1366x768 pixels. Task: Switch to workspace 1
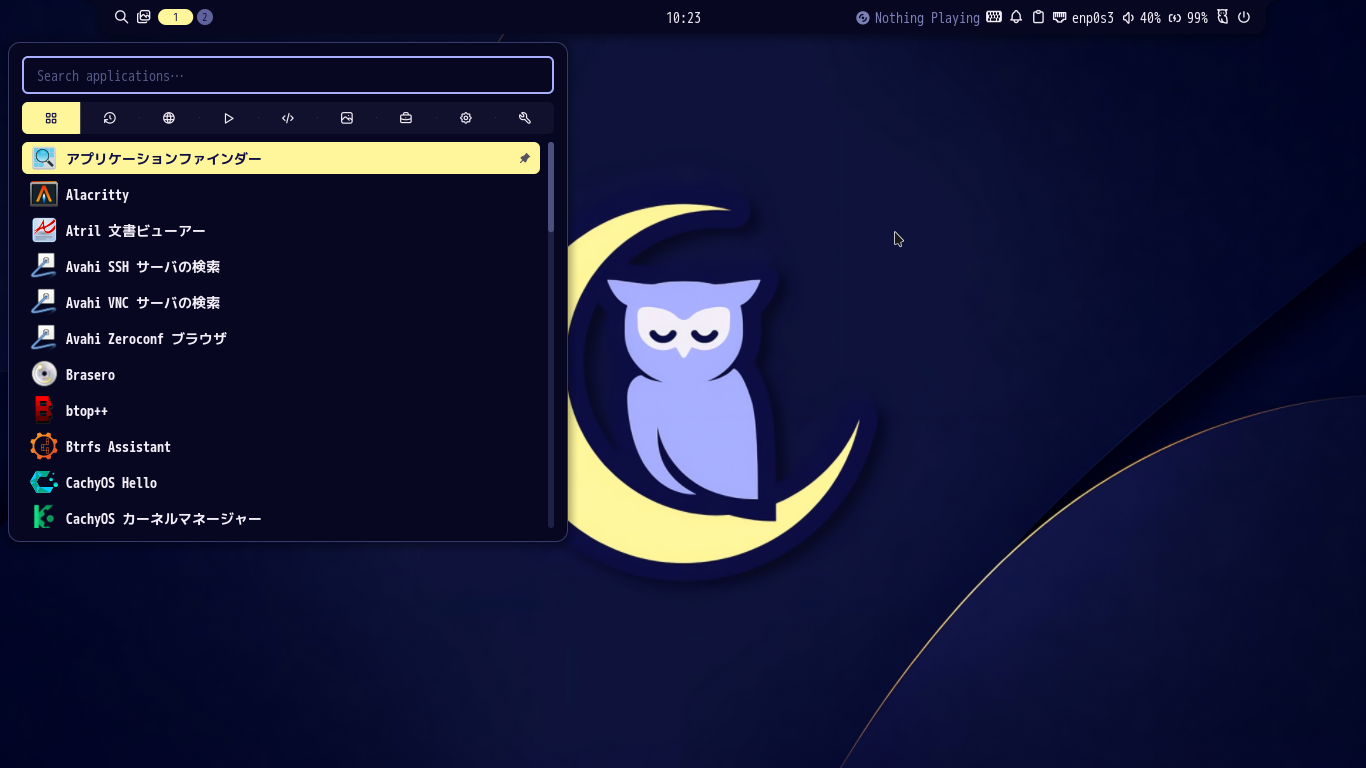175,17
